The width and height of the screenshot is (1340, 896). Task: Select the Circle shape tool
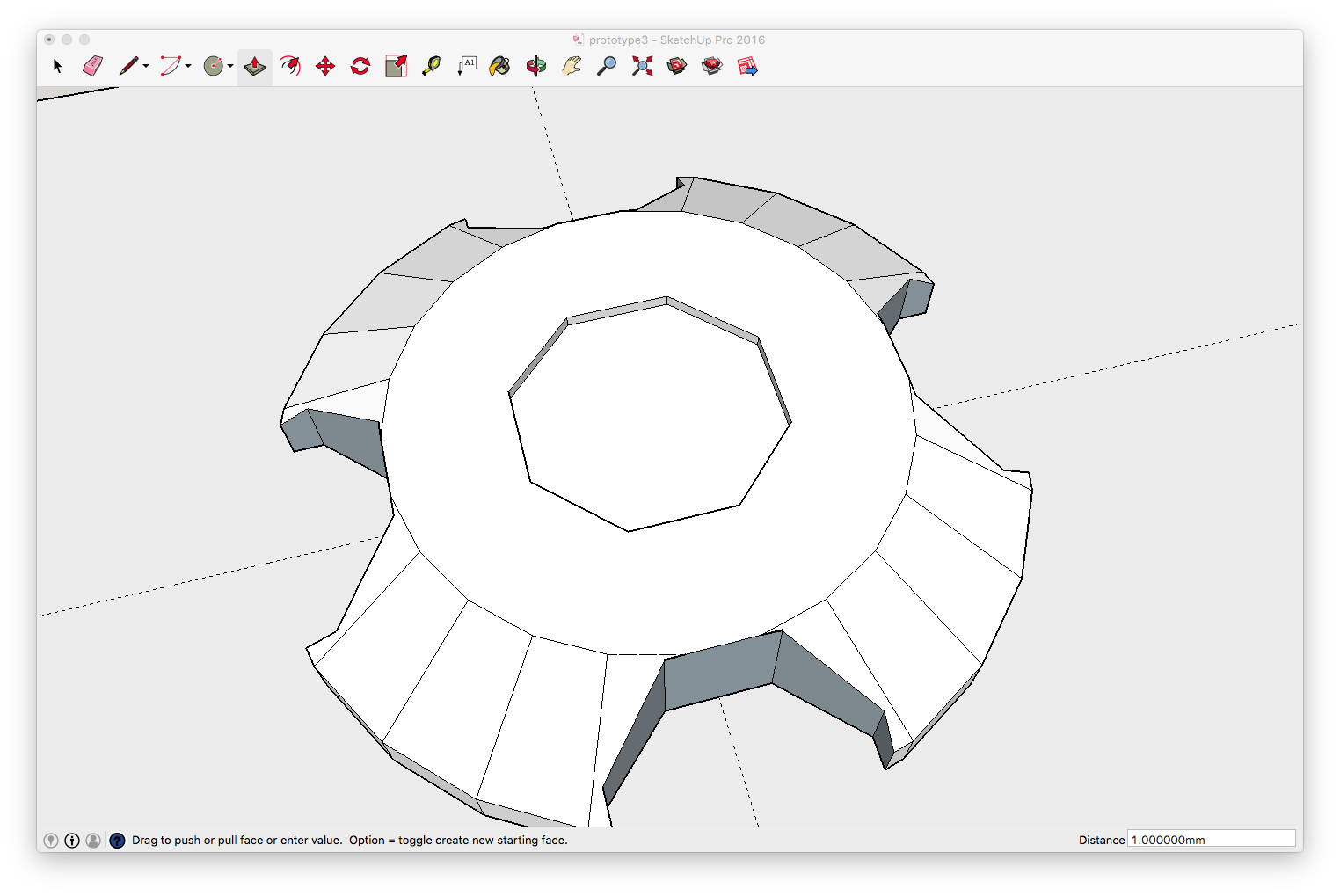[213, 66]
